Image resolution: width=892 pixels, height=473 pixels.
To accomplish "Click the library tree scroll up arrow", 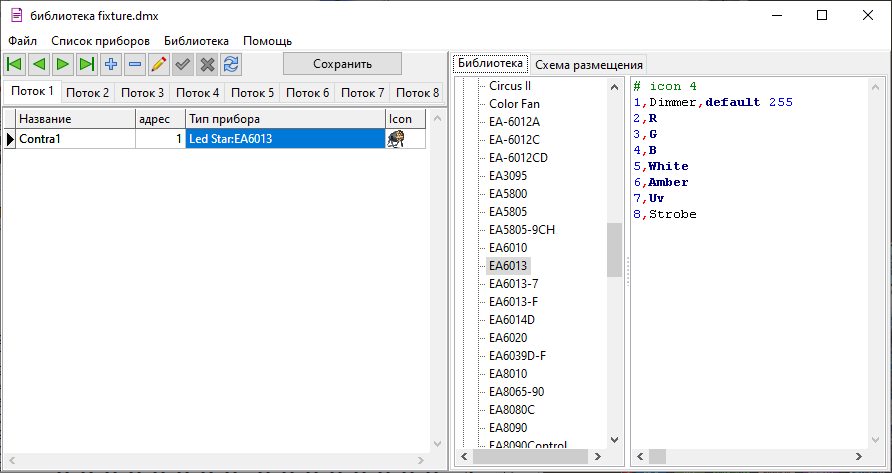I will [x=614, y=87].
